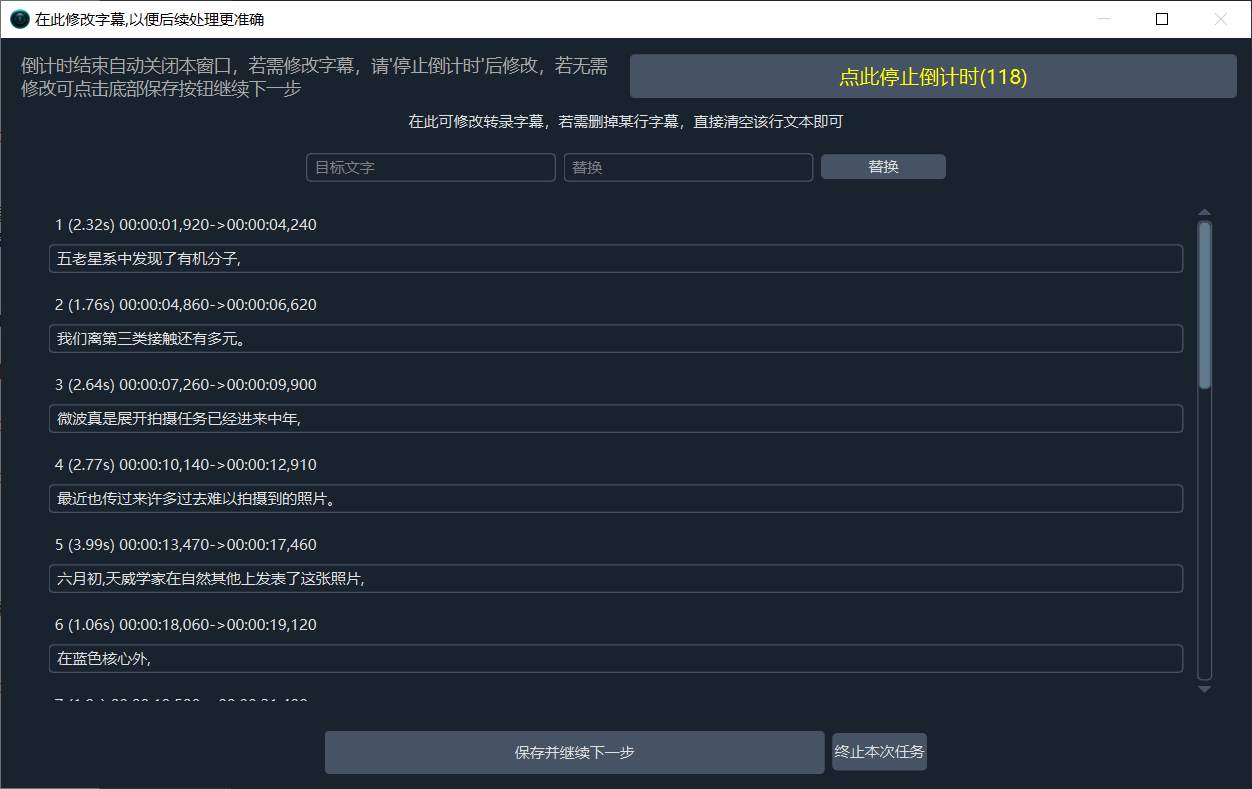1252x789 pixels.
Task: Edit subtitle line 1 text 五老星系中发现了有机分子
Action: tap(615, 259)
